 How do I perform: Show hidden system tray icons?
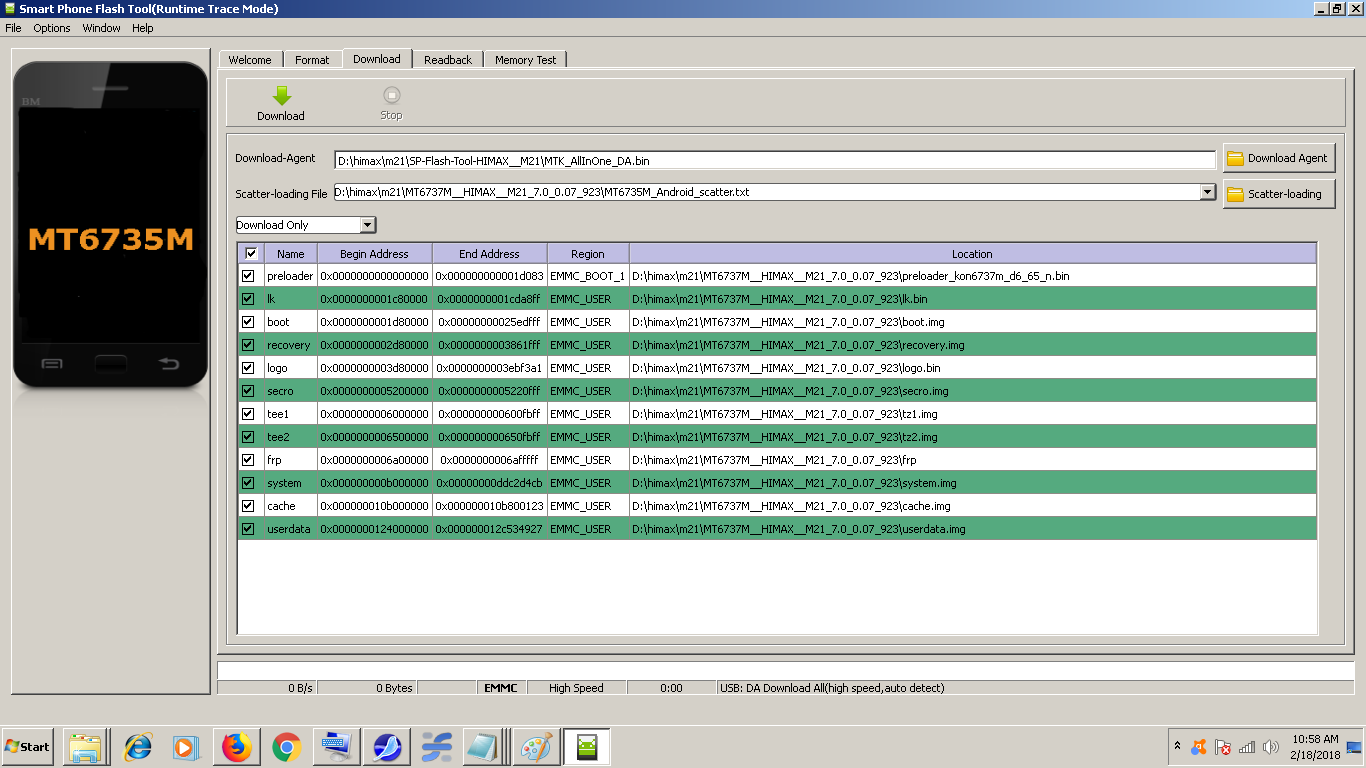click(1177, 747)
